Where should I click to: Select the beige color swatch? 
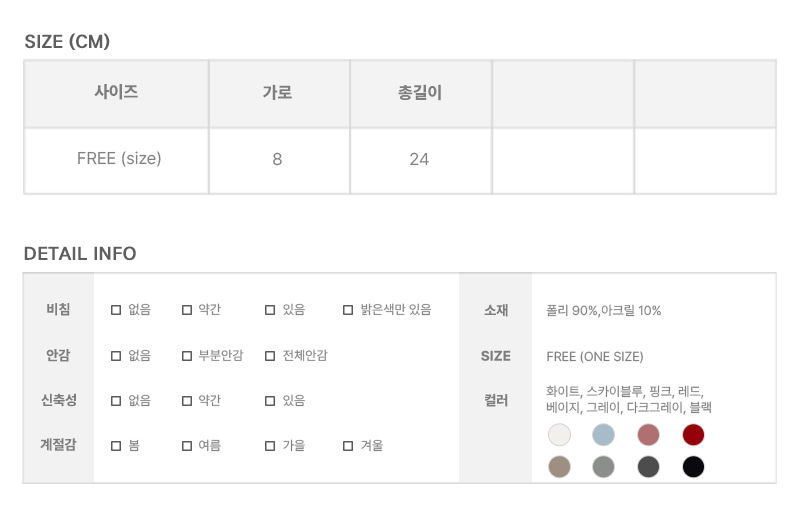point(559,466)
